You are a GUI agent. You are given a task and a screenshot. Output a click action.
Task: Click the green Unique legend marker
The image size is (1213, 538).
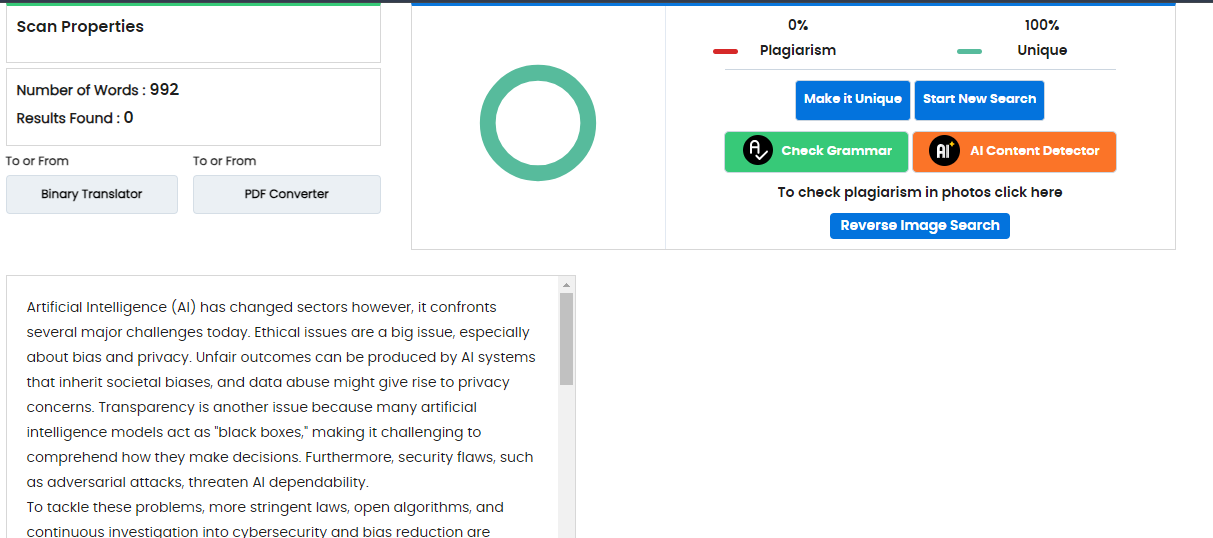click(969, 51)
